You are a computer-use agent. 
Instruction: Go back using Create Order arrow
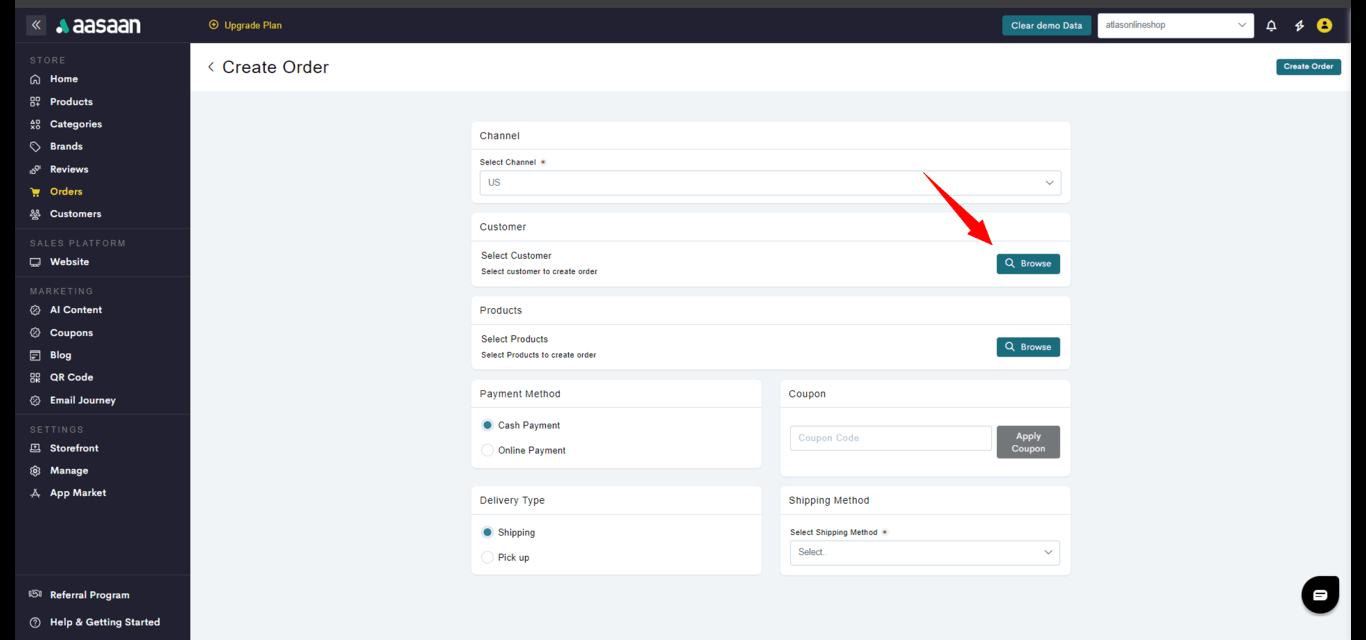[211, 67]
